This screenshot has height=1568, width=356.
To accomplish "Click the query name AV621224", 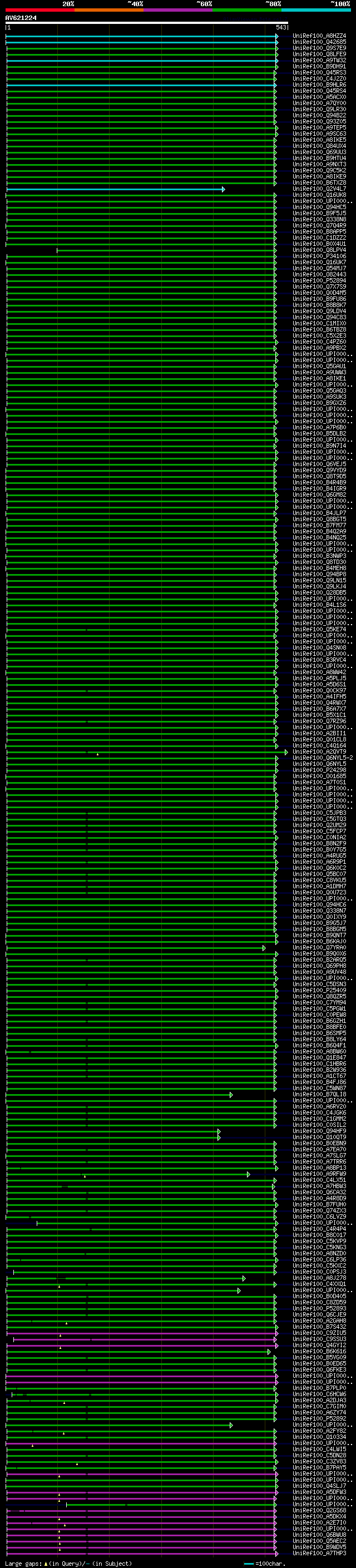I will point(21,18).
